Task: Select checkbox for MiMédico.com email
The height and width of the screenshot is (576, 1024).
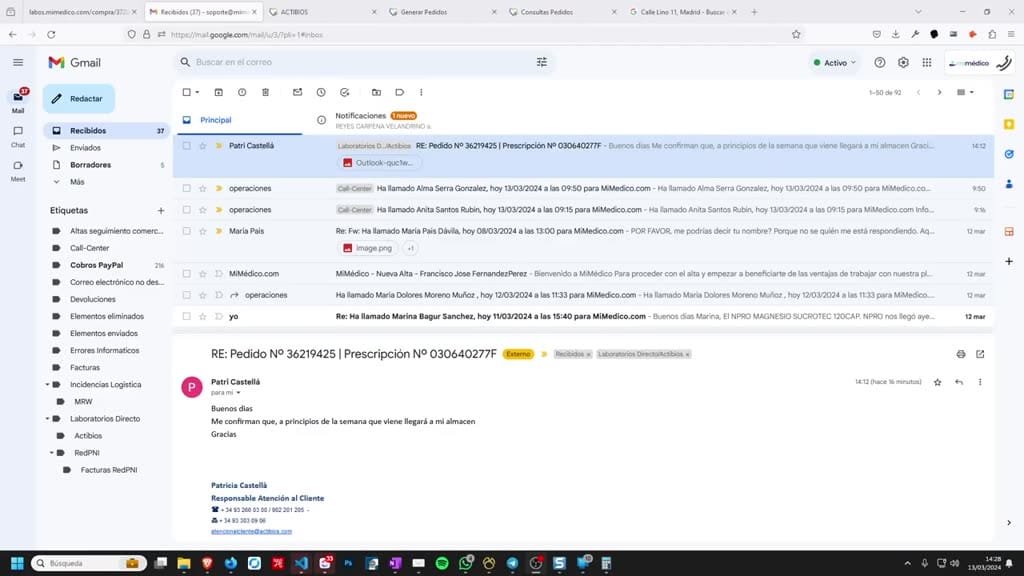Action: (187, 274)
